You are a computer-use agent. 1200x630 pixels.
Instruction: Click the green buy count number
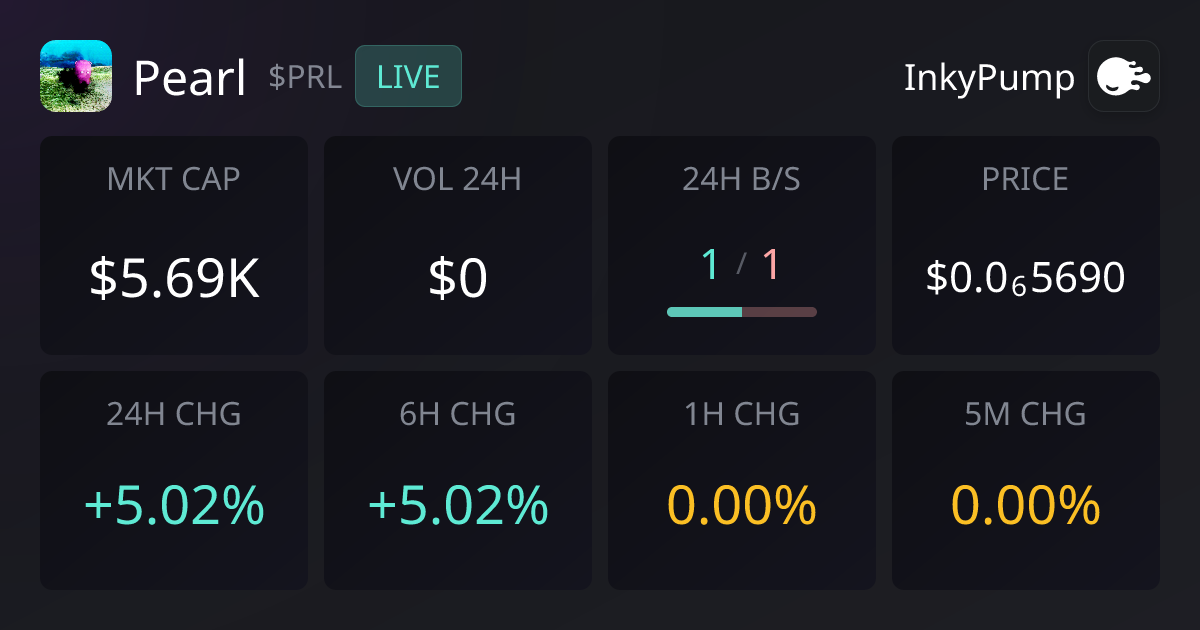(710, 265)
